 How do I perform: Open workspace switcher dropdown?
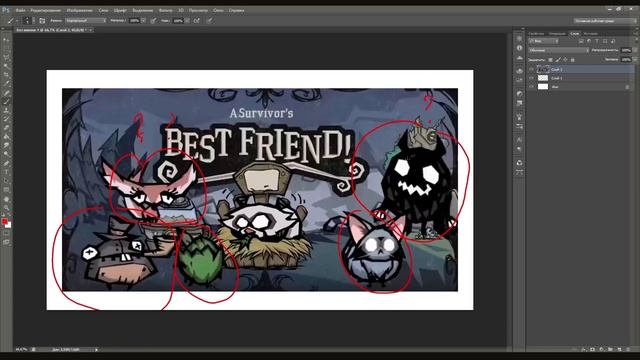(x=604, y=20)
